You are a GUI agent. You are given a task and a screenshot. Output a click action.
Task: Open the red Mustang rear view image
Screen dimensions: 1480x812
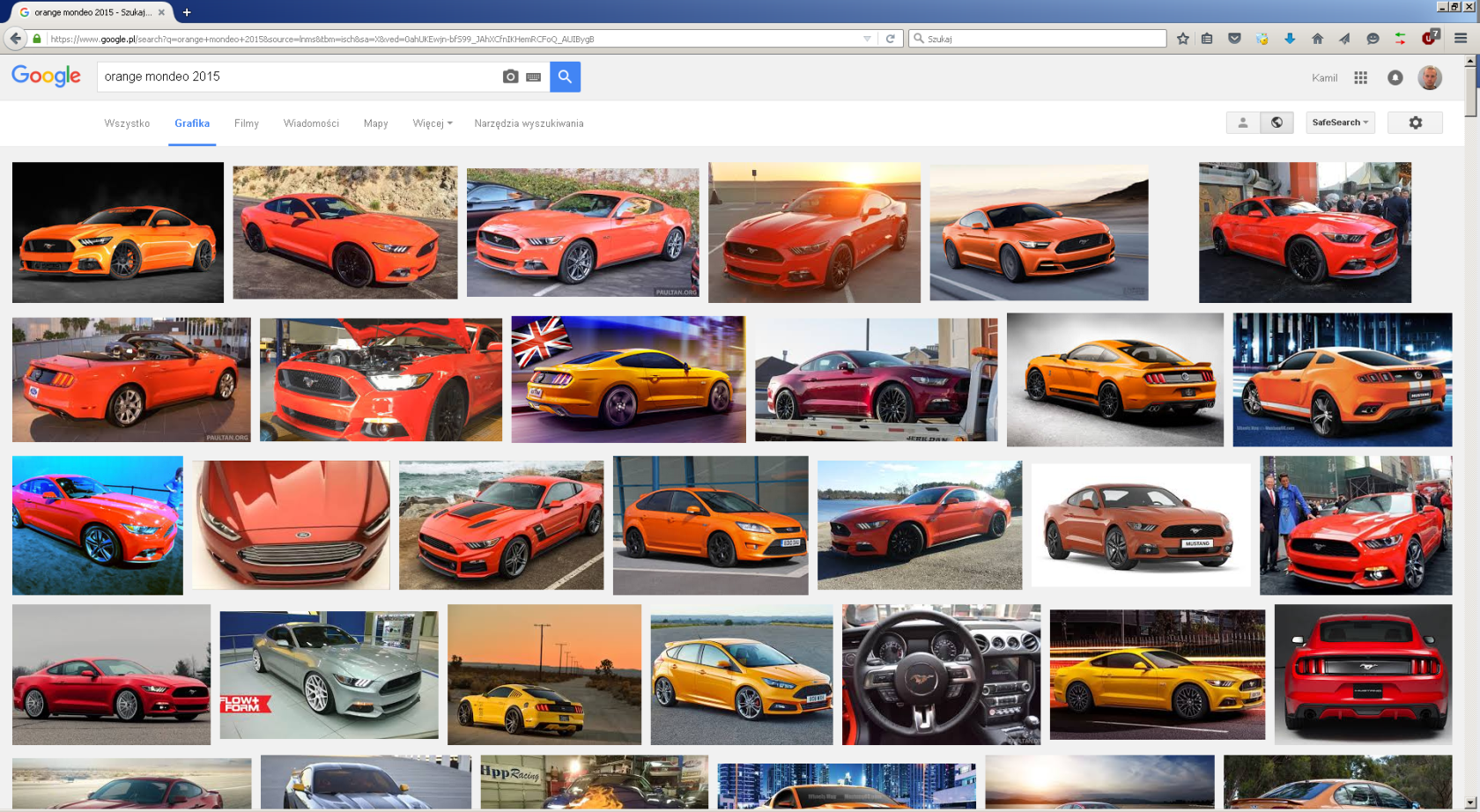point(1363,675)
